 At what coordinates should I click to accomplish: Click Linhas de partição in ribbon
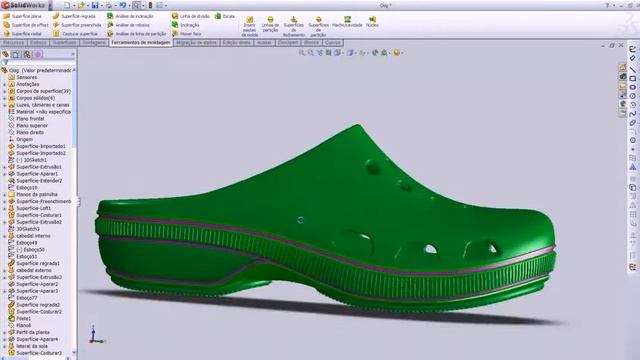270,24
